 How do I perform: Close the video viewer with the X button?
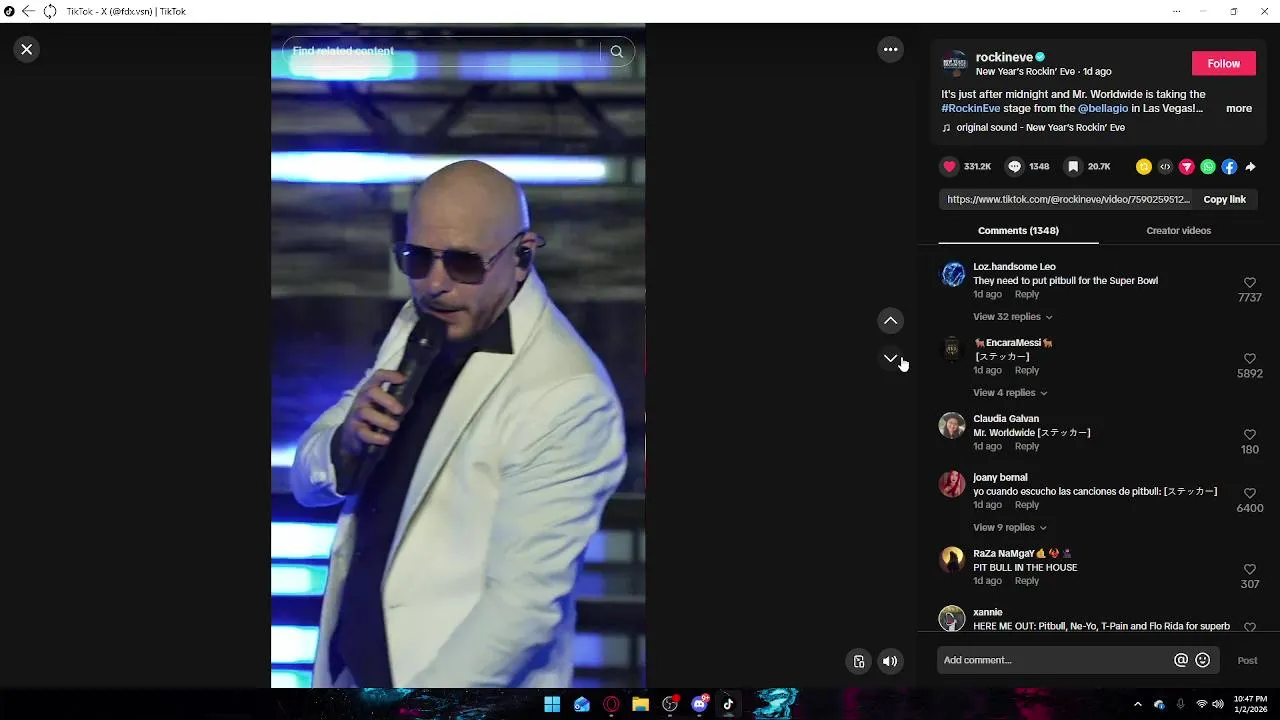pos(27,49)
